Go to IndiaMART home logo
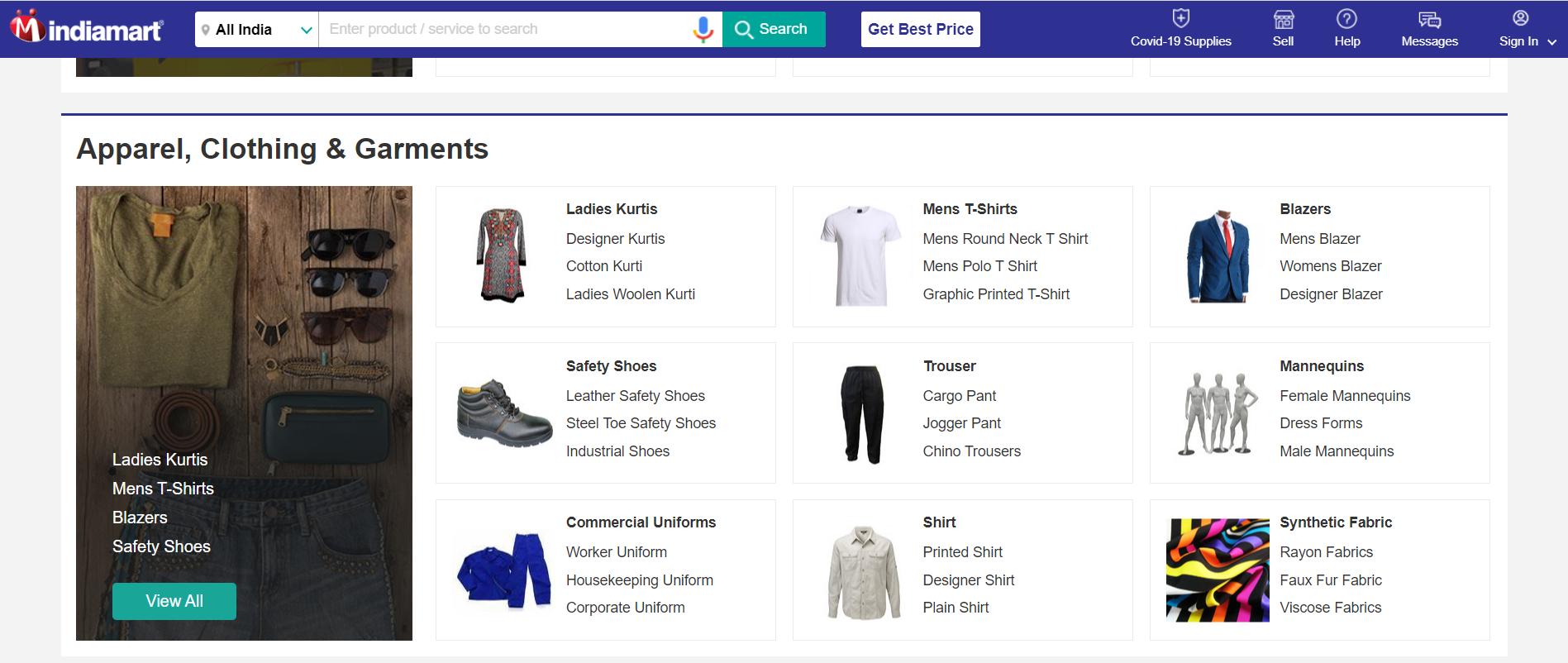 pyautogui.click(x=87, y=29)
